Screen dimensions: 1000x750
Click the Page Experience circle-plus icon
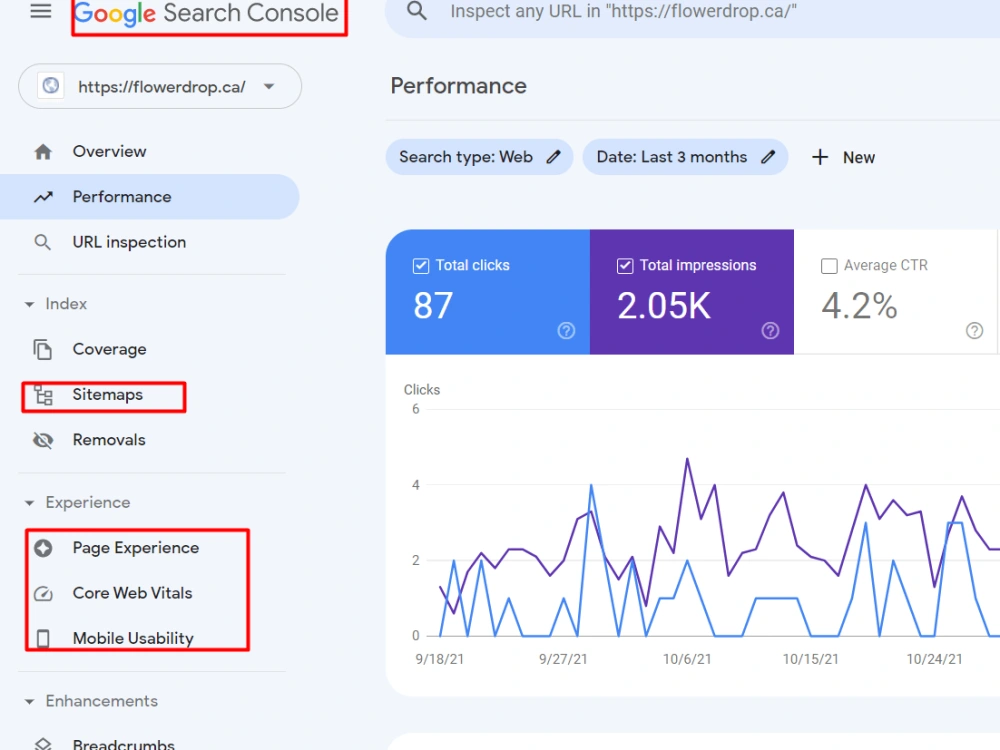(x=43, y=548)
